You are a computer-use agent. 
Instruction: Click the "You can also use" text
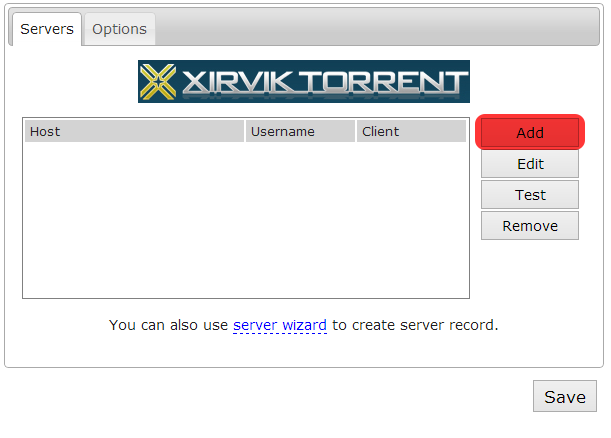point(169,325)
